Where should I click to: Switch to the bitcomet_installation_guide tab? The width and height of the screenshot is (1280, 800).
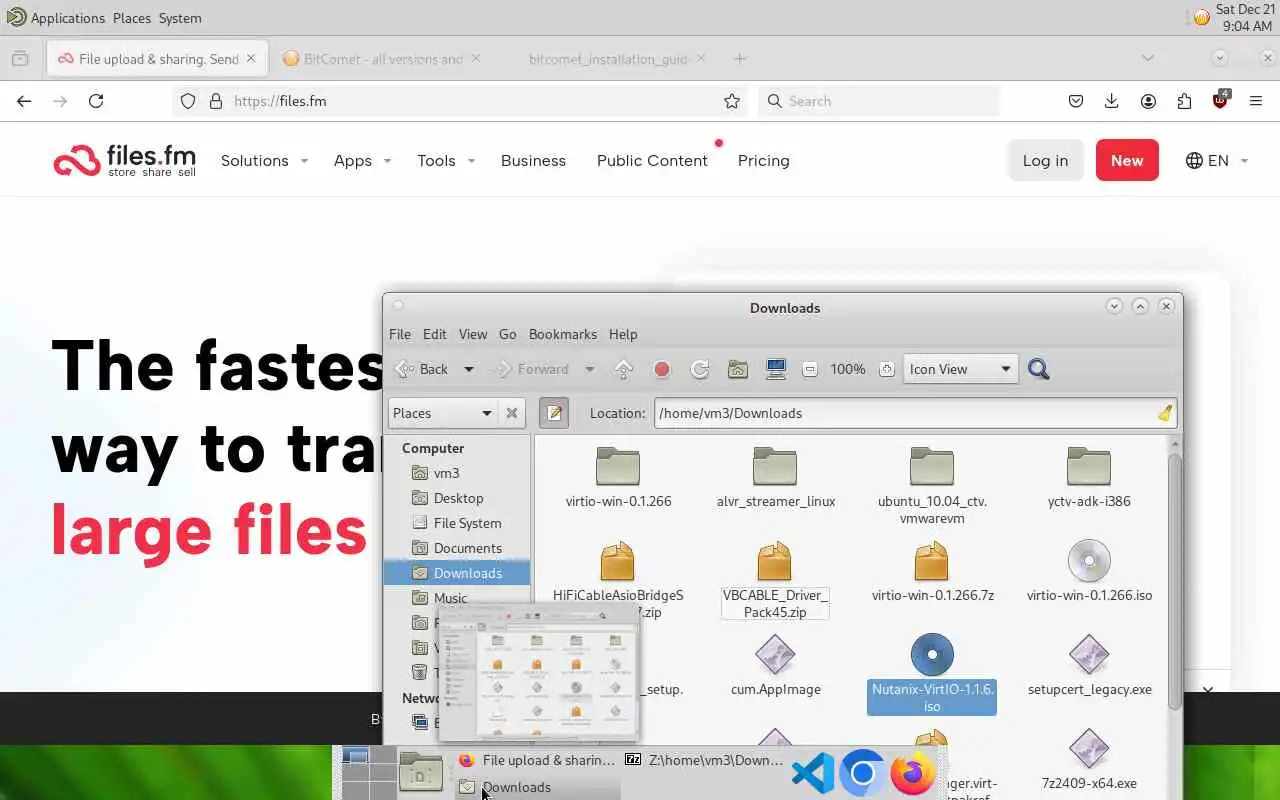coord(607,59)
